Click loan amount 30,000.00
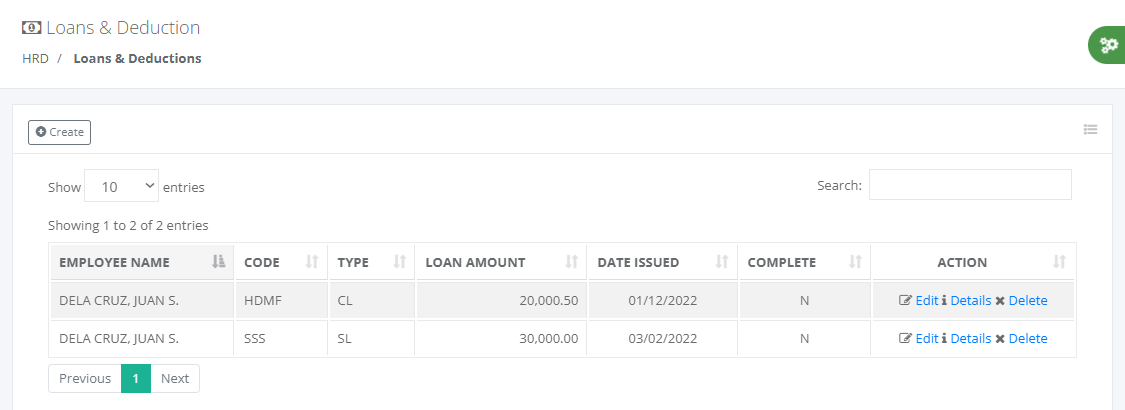Viewport: 1125px width, 410px height. [x=549, y=338]
